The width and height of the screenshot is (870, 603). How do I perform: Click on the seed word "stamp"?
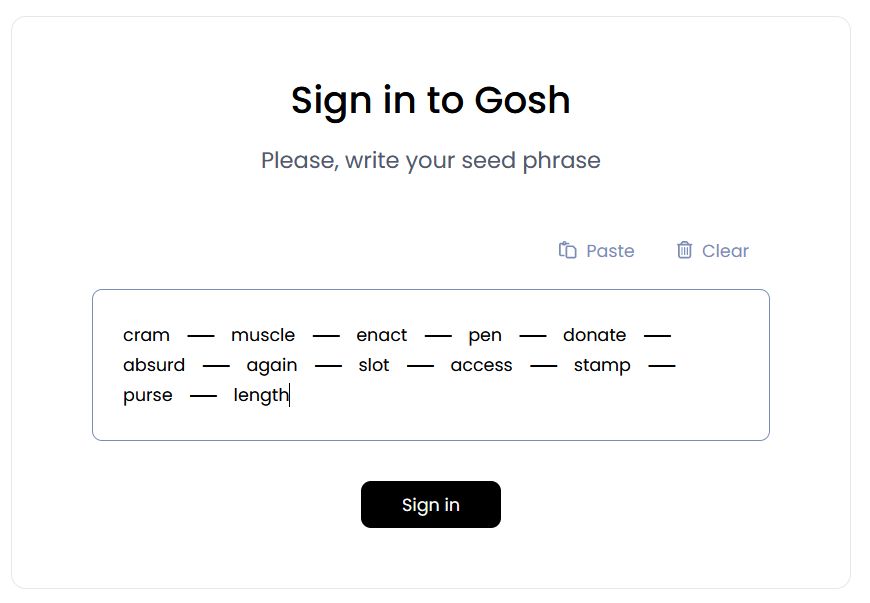coord(602,365)
